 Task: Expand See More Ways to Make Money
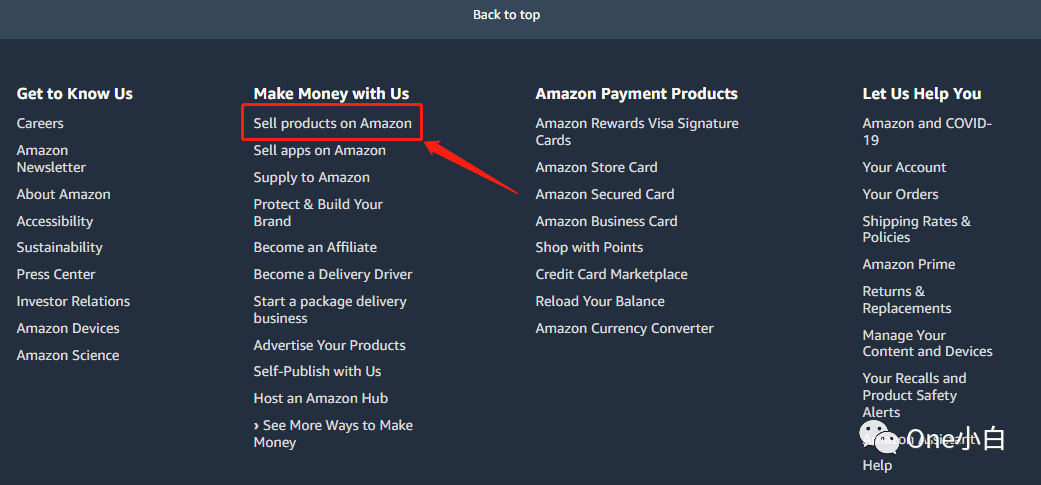tap(333, 433)
